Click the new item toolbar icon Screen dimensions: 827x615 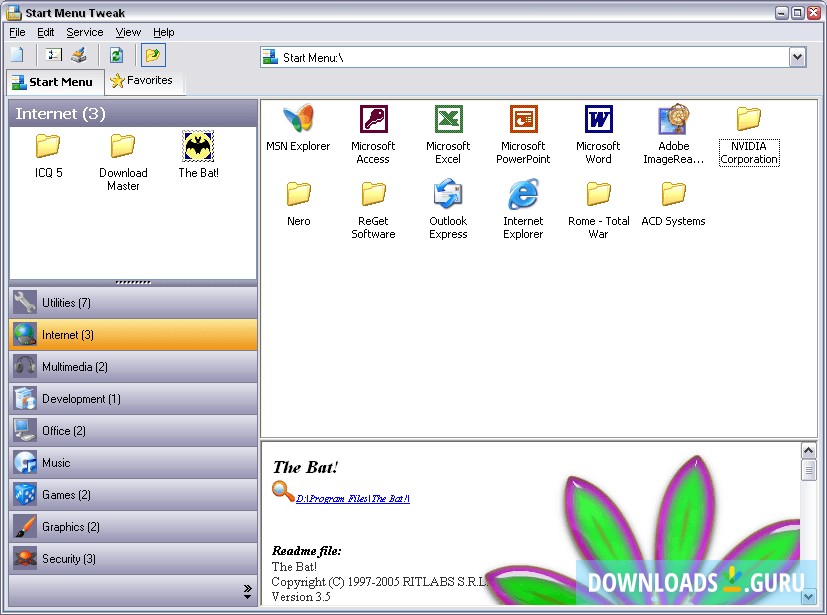(x=15, y=54)
